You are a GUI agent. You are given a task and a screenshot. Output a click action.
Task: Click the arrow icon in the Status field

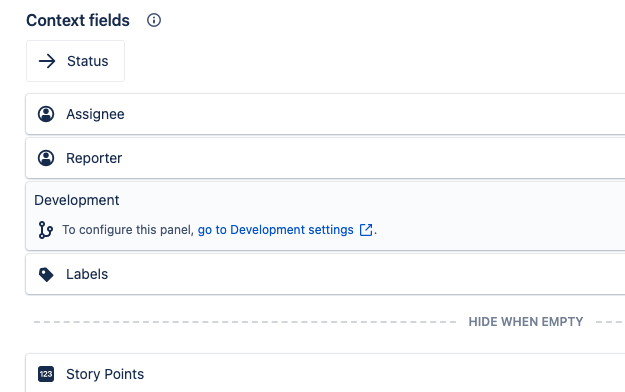coord(47,61)
